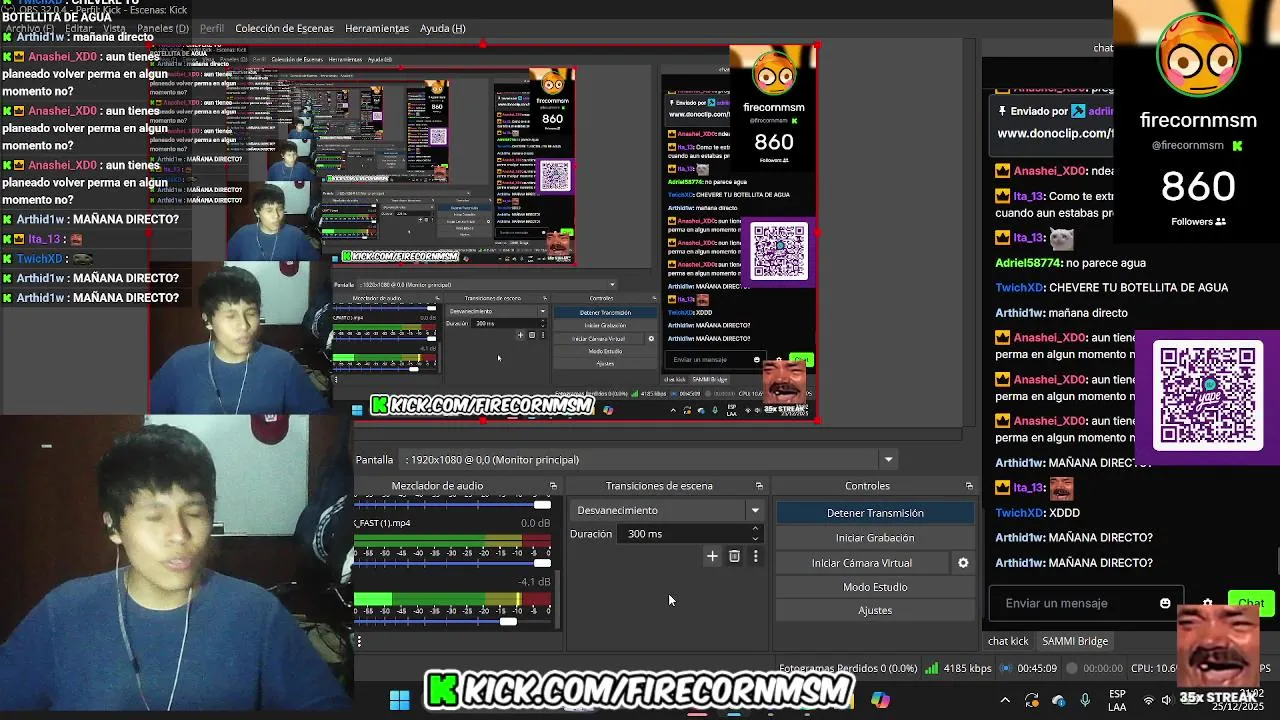Click Iniciar Cámara Virtual button

862,563
